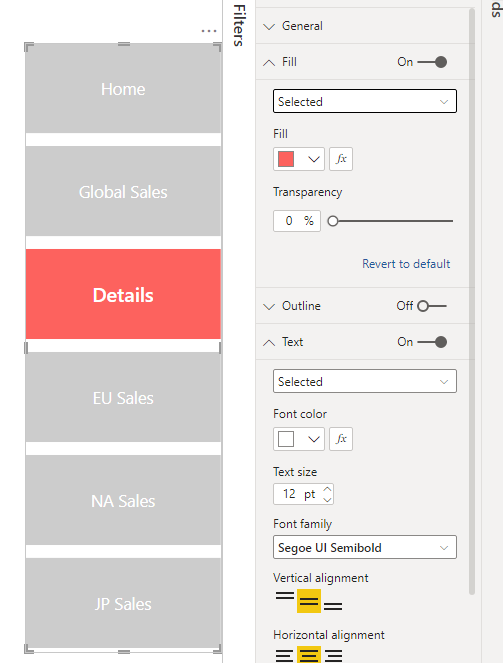
Task: Click the format pane vertical scrollbar
Action: pyautogui.click(x=472, y=302)
